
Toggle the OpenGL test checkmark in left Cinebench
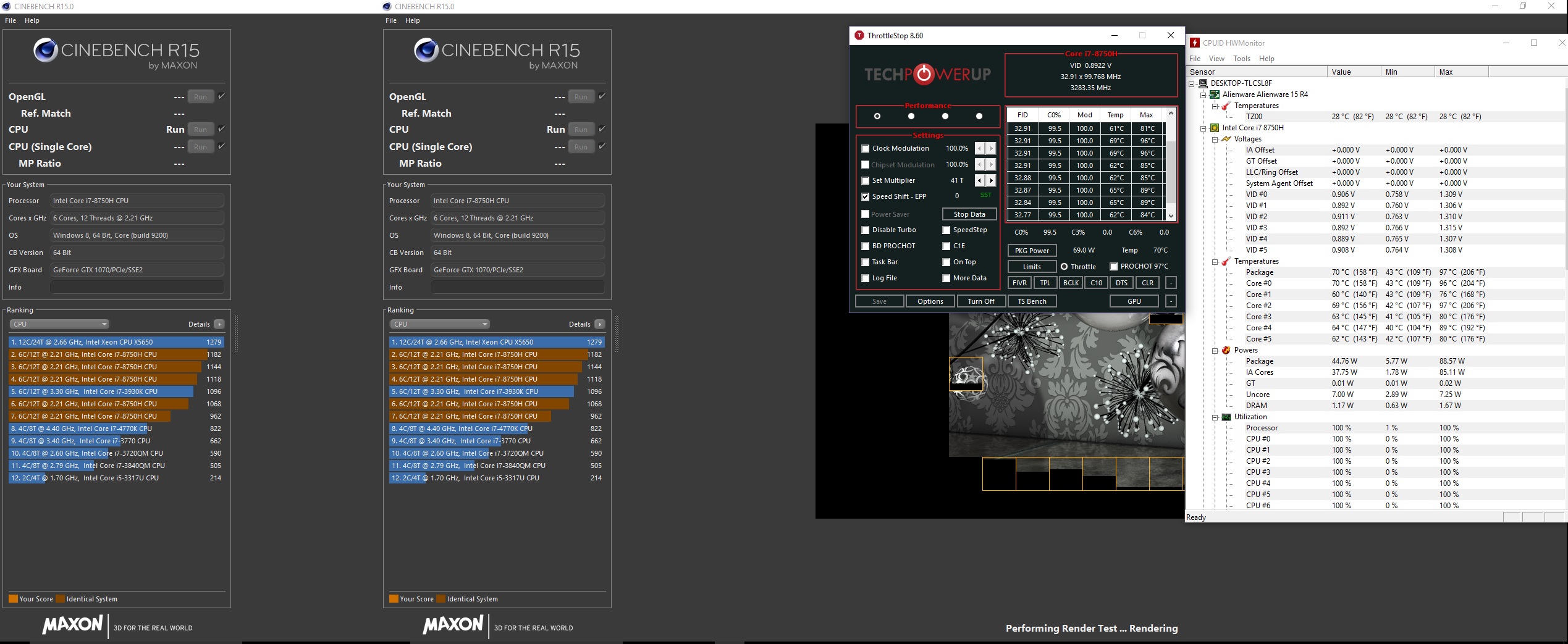point(221,96)
